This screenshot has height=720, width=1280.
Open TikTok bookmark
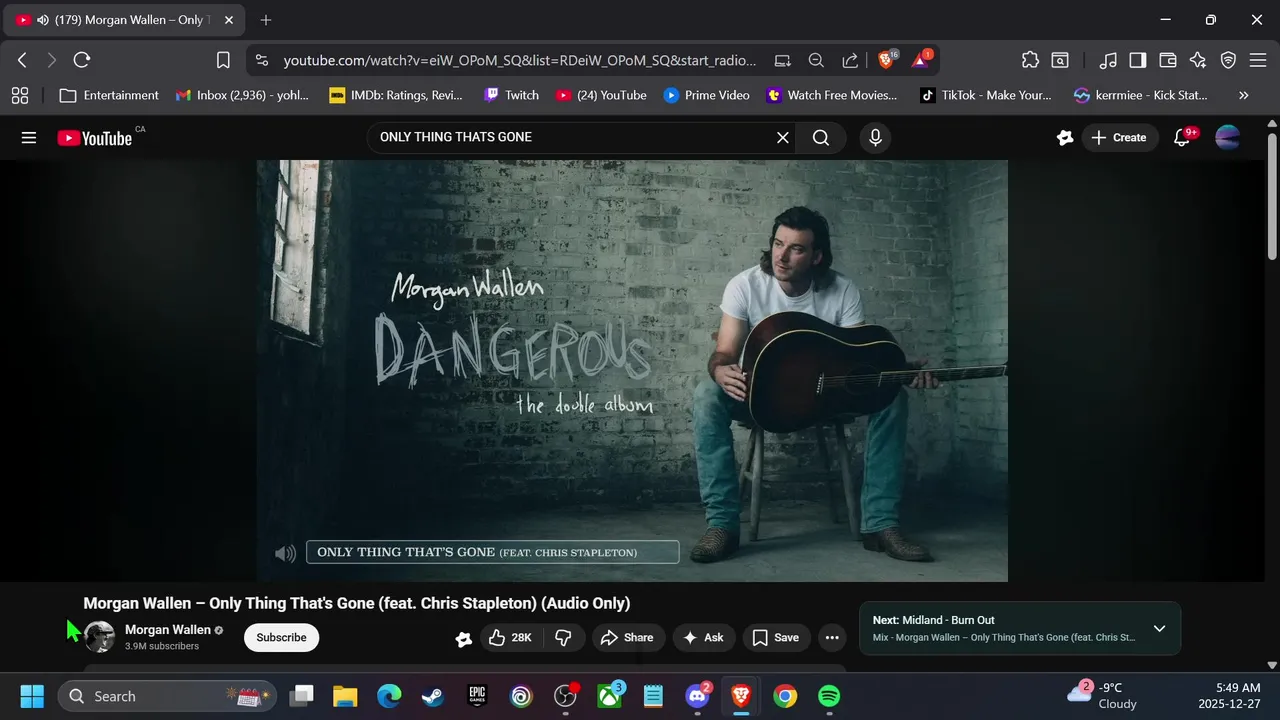pyautogui.click(x=987, y=95)
